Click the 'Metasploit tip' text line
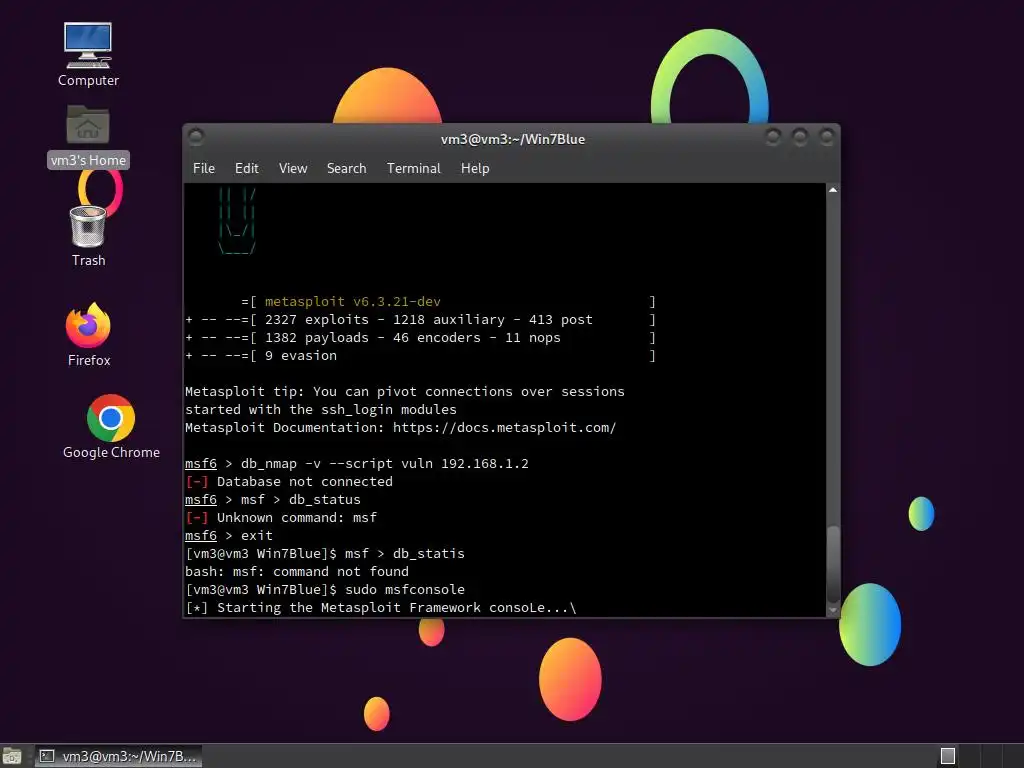Viewport: 1024px width, 768px height. tap(405, 392)
